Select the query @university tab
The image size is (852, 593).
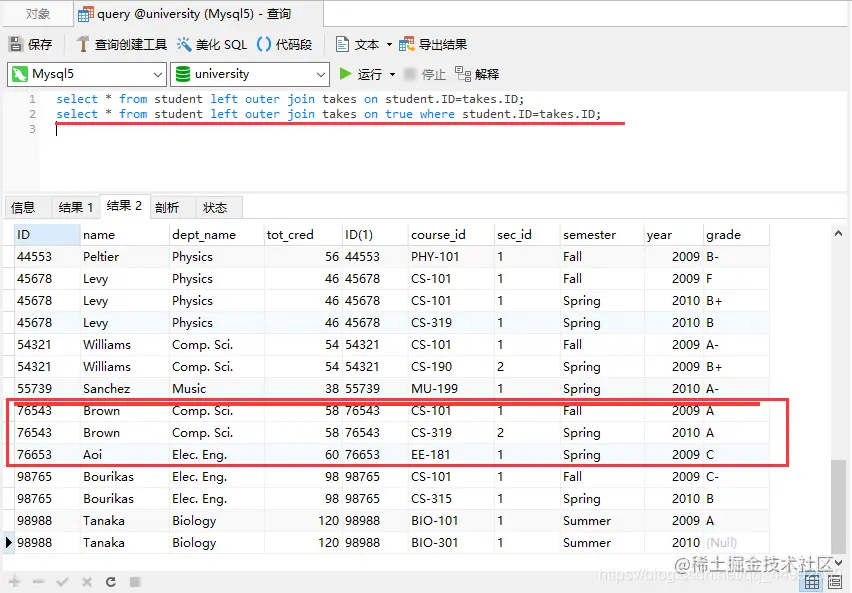point(198,14)
